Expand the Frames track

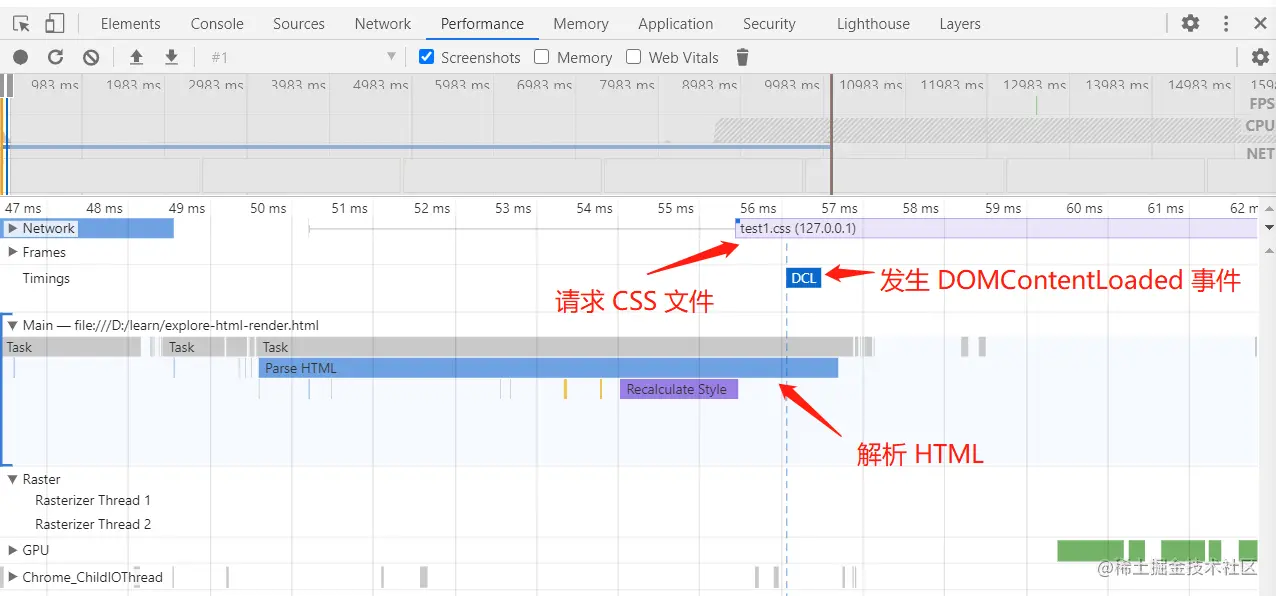point(13,252)
